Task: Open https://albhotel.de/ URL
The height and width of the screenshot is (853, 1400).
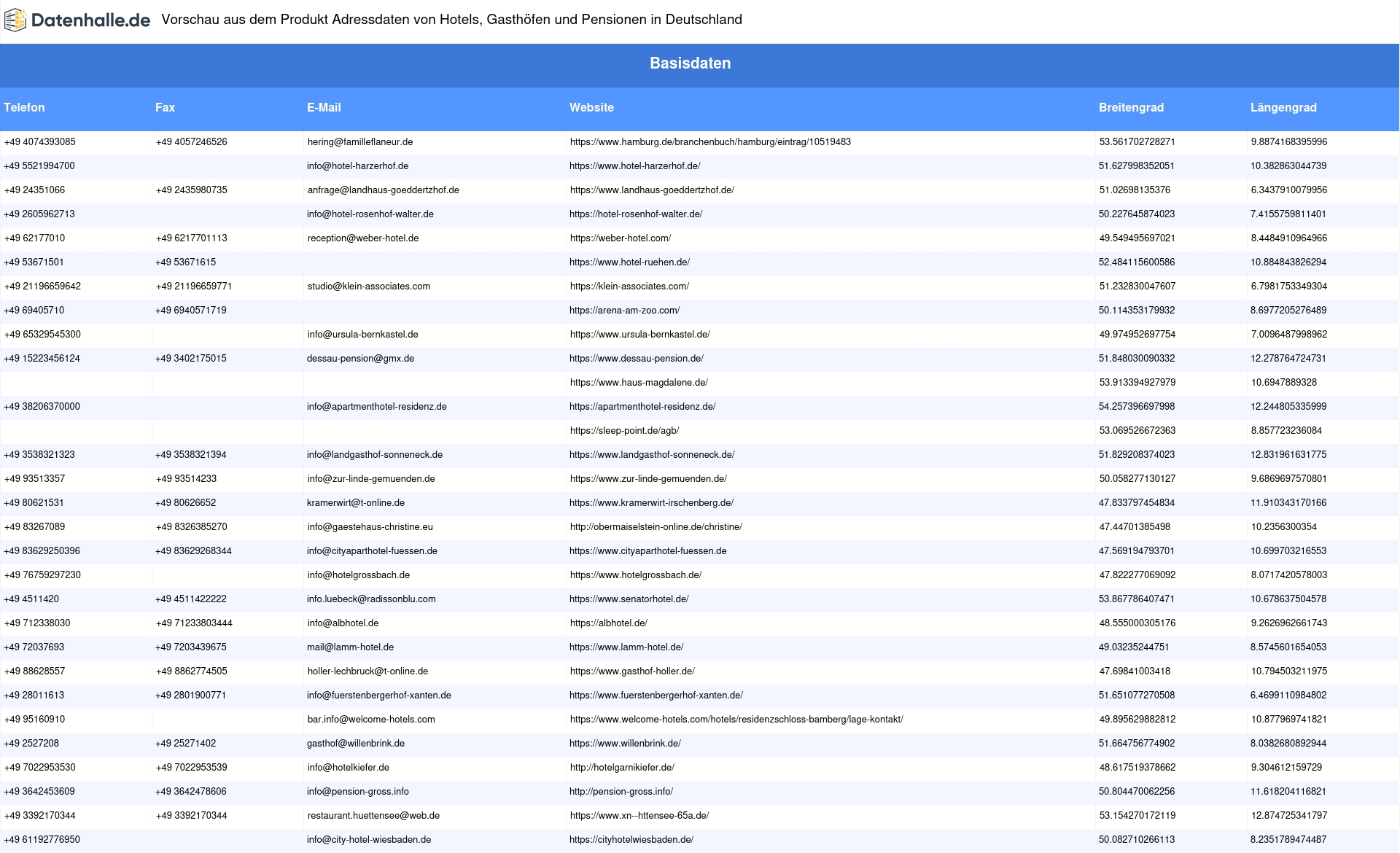Action: click(x=609, y=623)
